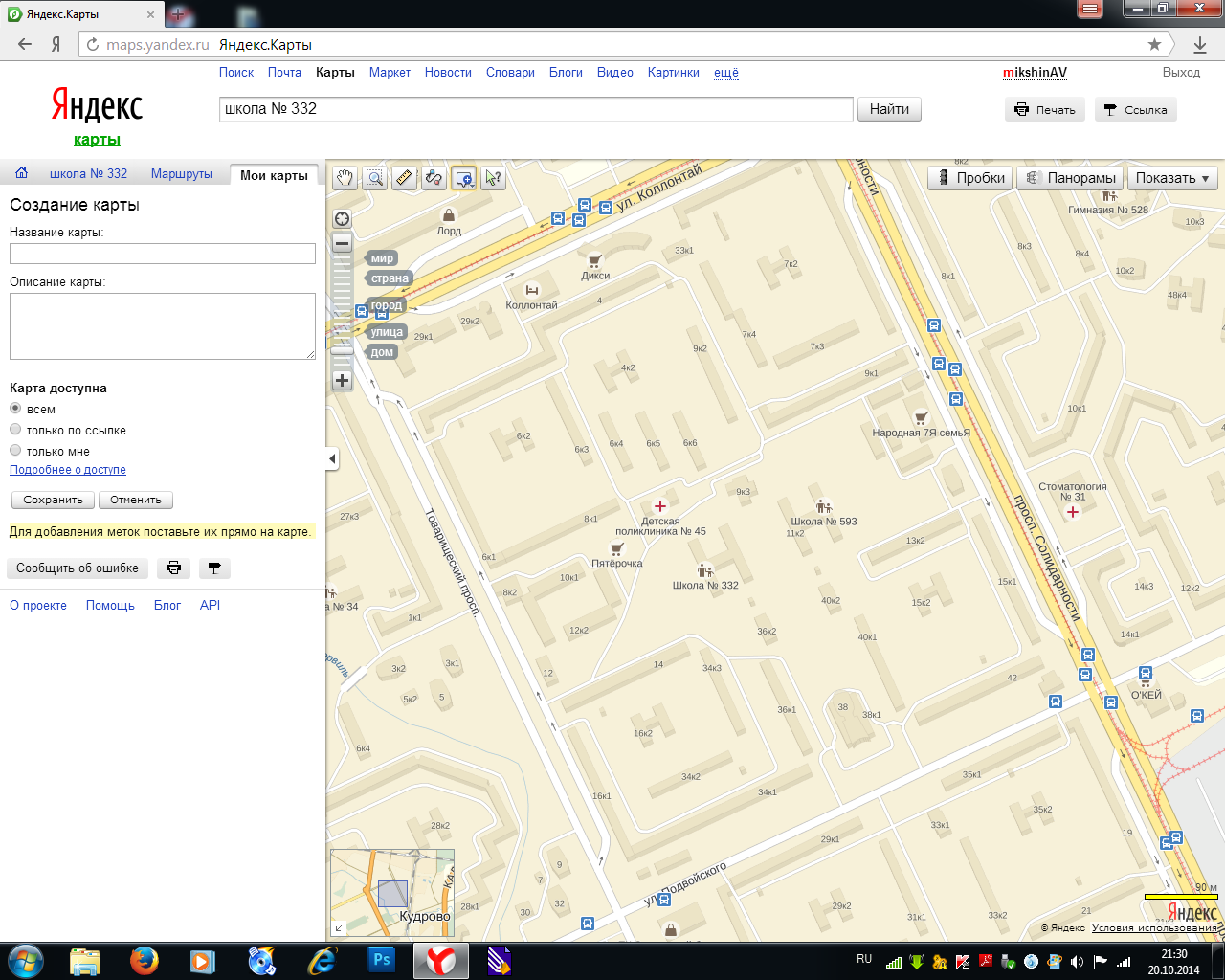Switch to Мои карты tab

[274, 175]
